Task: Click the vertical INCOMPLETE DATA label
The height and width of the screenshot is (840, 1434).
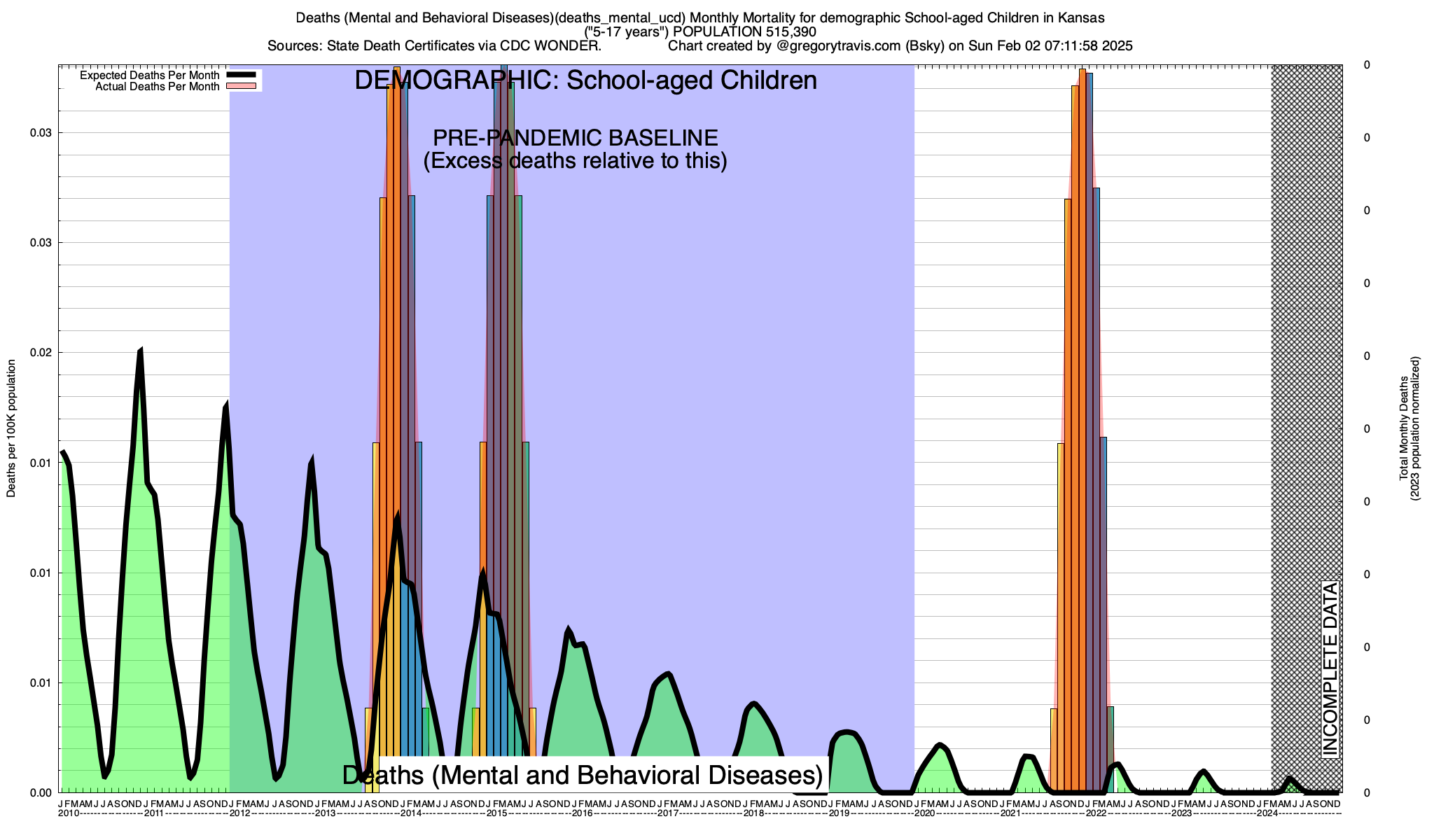Action: click(x=1330, y=669)
